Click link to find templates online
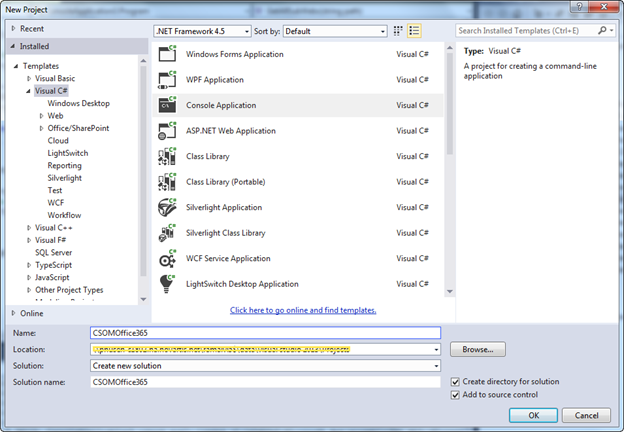 pos(303,310)
